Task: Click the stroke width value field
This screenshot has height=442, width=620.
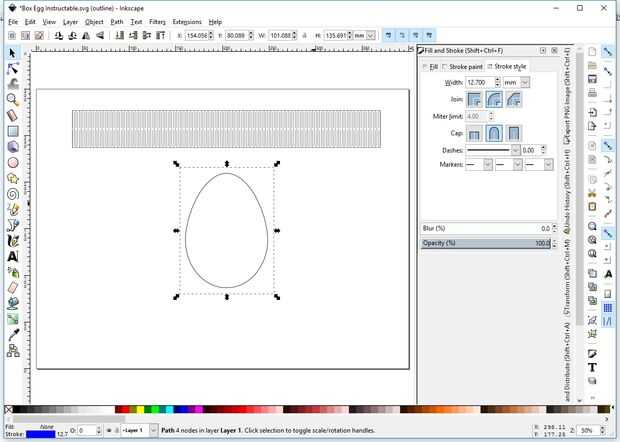Action: click(x=480, y=83)
